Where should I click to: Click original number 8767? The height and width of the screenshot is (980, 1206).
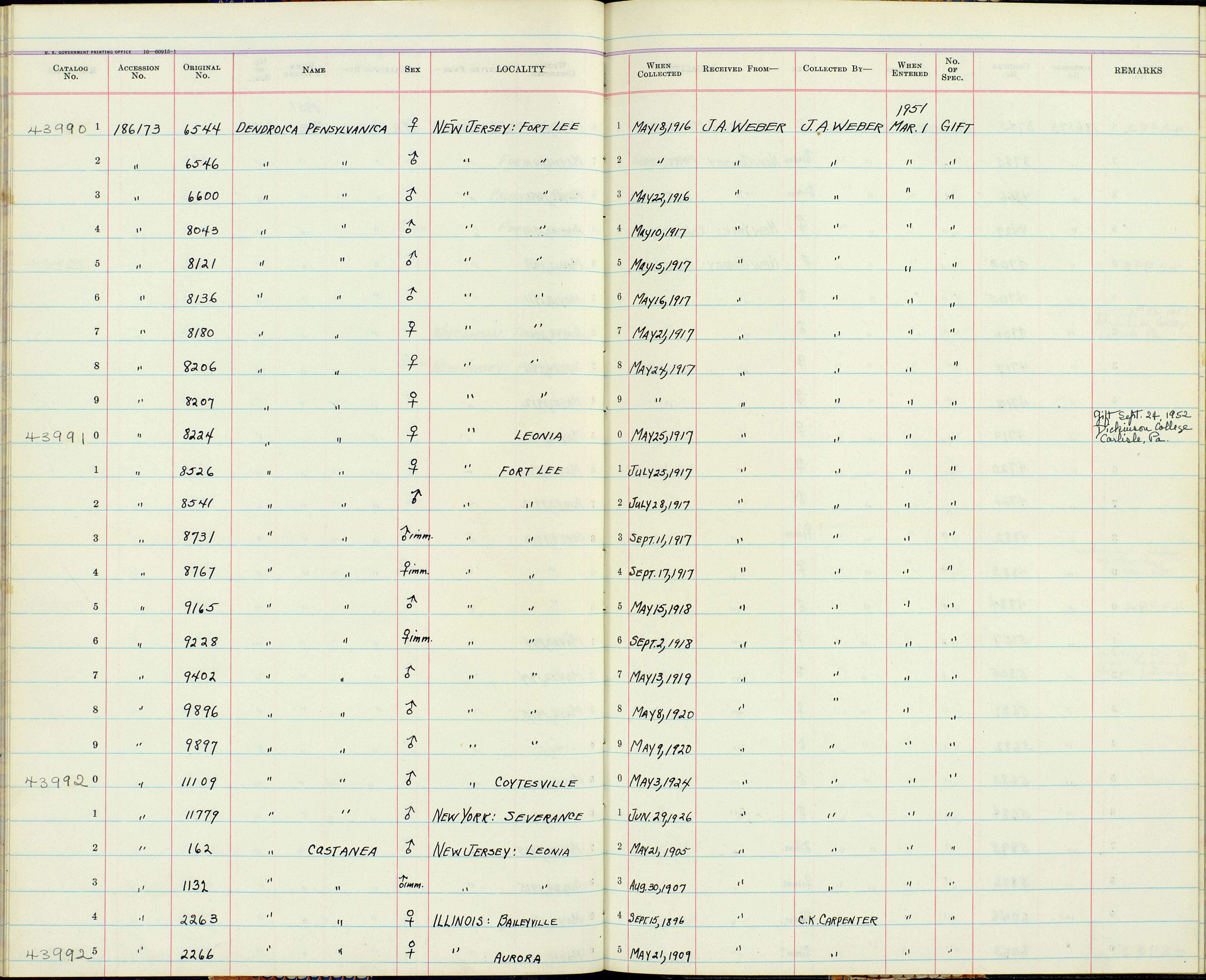(x=199, y=573)
